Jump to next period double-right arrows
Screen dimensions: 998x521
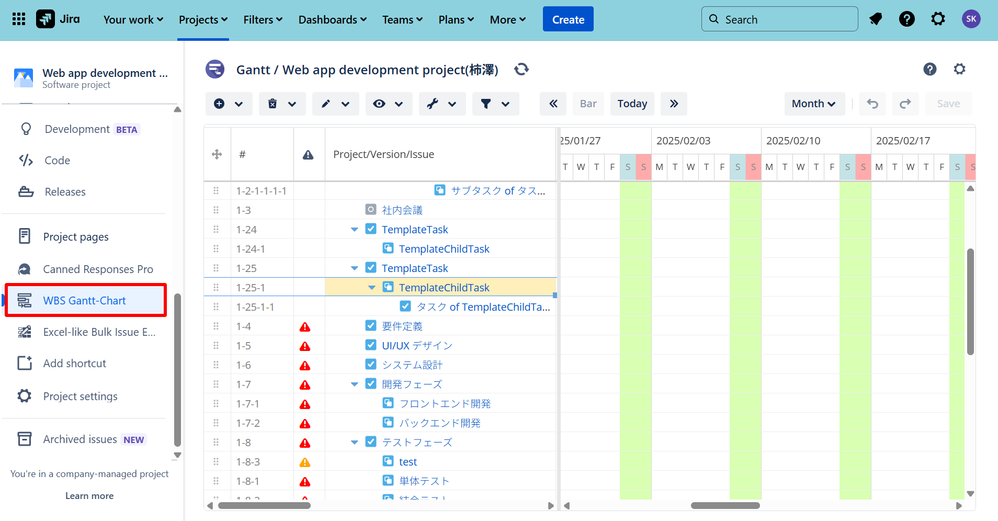click(673, 104)
